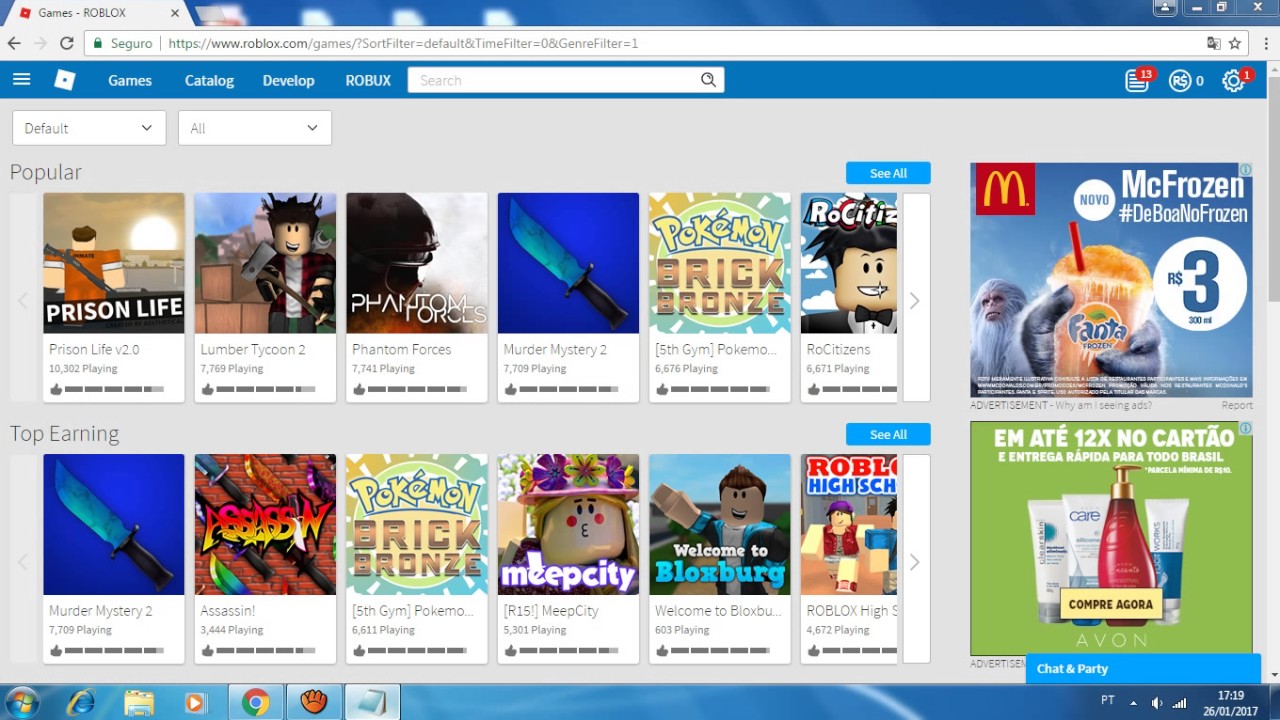Open the settings gear icon
This screenshot has width=1280, height=720.
[1234, 81]
